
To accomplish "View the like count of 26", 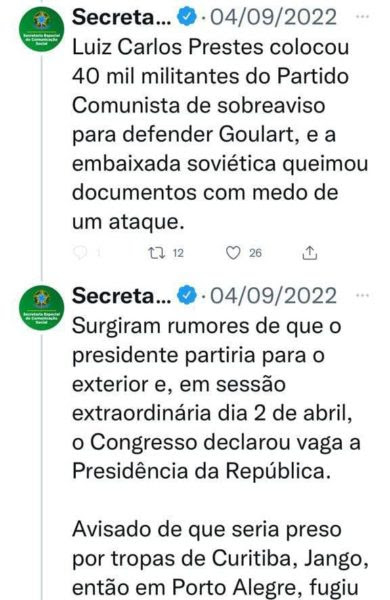I will tap(255, 253).
